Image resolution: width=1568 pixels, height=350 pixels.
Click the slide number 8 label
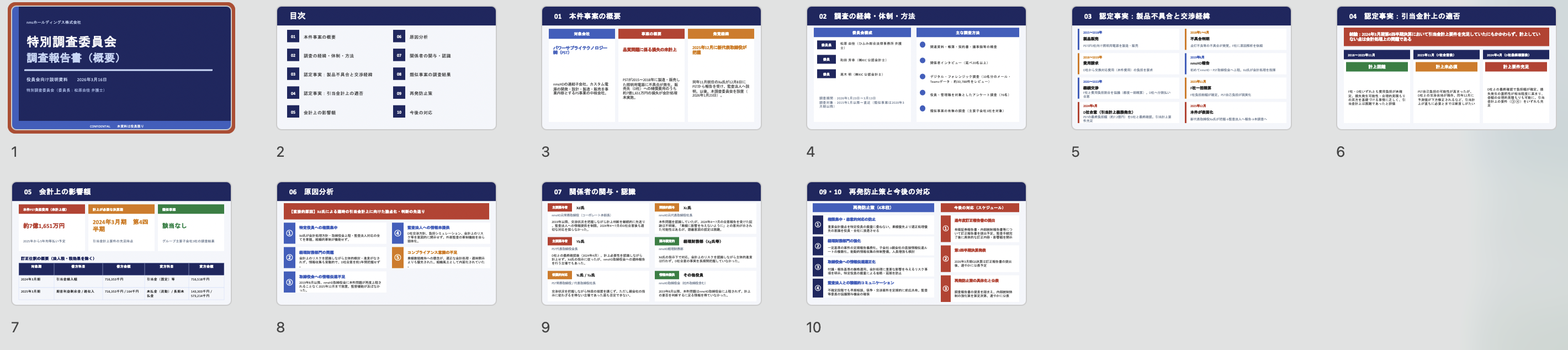click(x=280, y=327)
